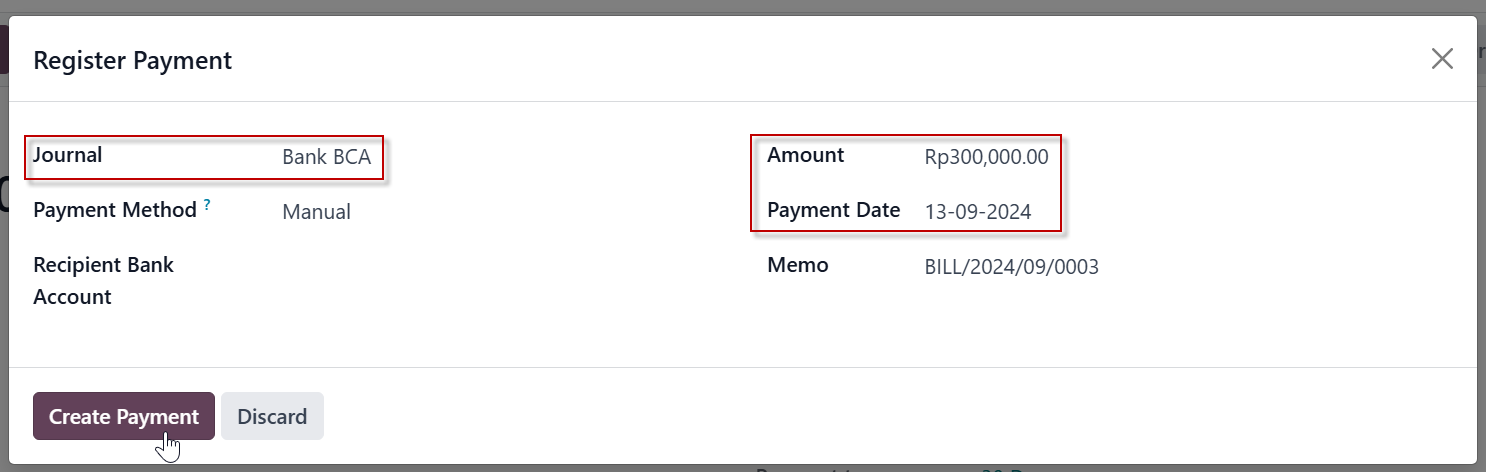Select the Memo field BILL/2024/09/0003

pos(1190,266)
